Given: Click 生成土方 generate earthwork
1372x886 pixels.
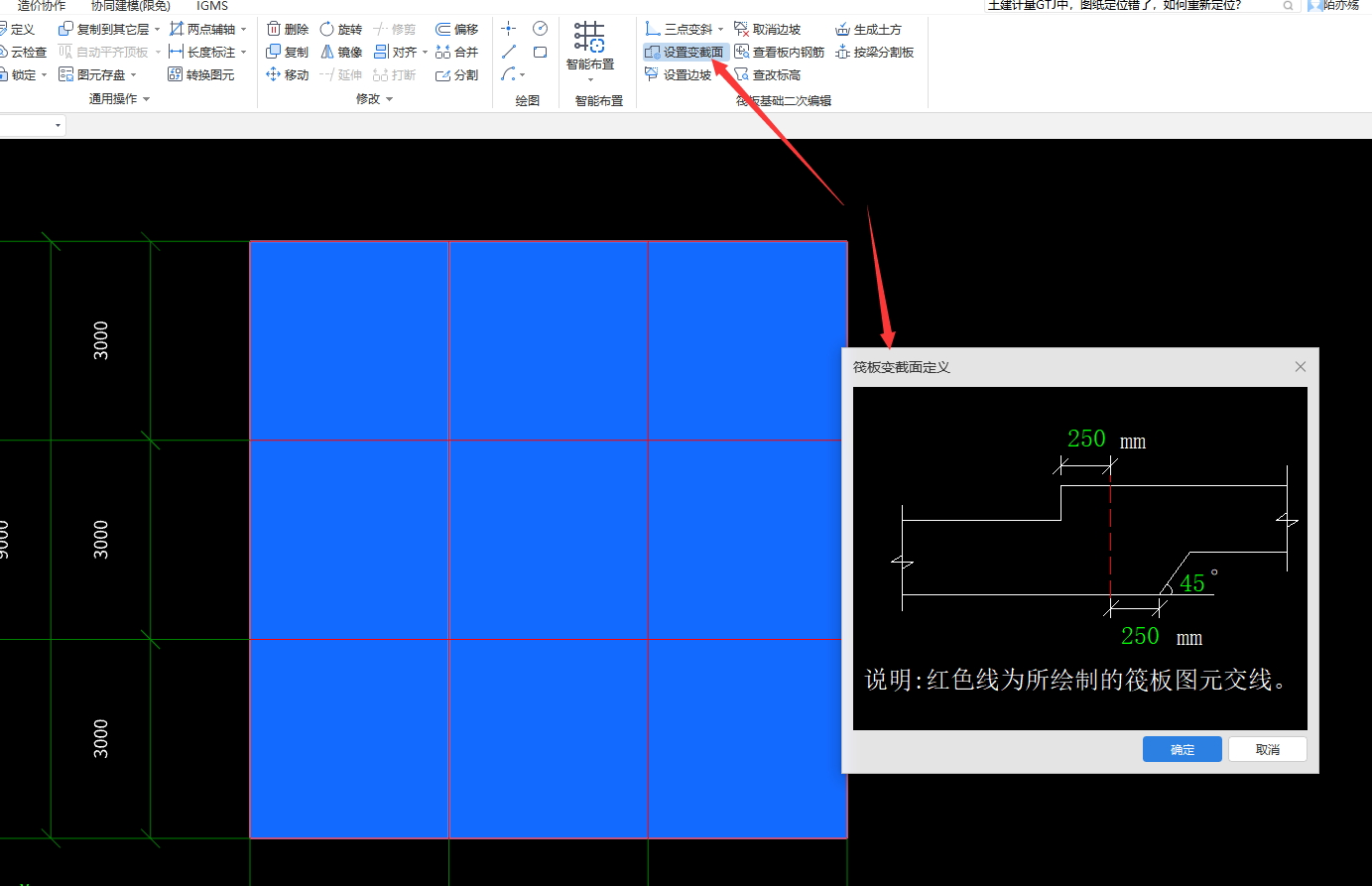Looking at the screenshot, I should pos(868,30).
